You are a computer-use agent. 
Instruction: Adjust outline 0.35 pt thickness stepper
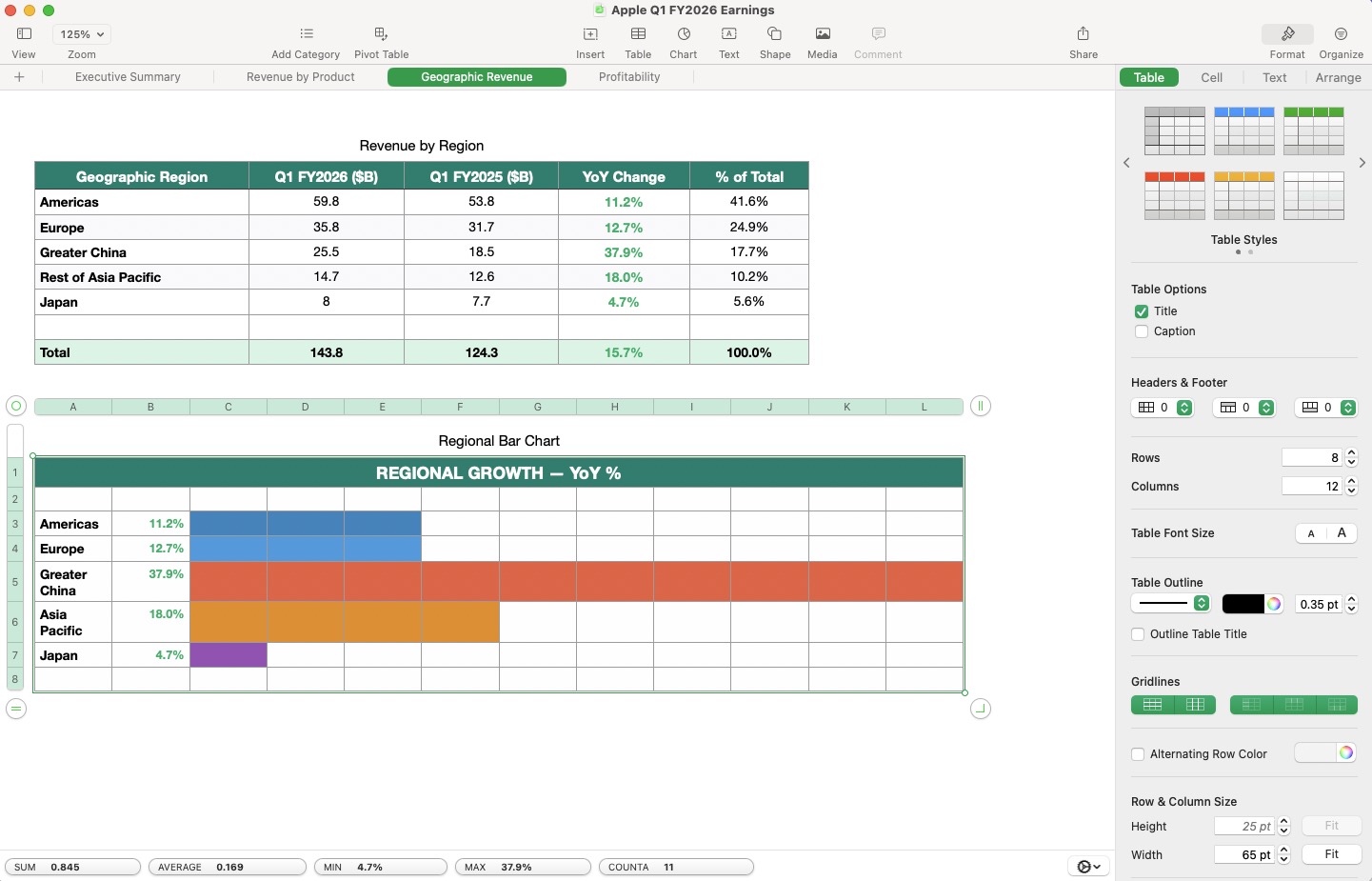(x=1351, y=605)
